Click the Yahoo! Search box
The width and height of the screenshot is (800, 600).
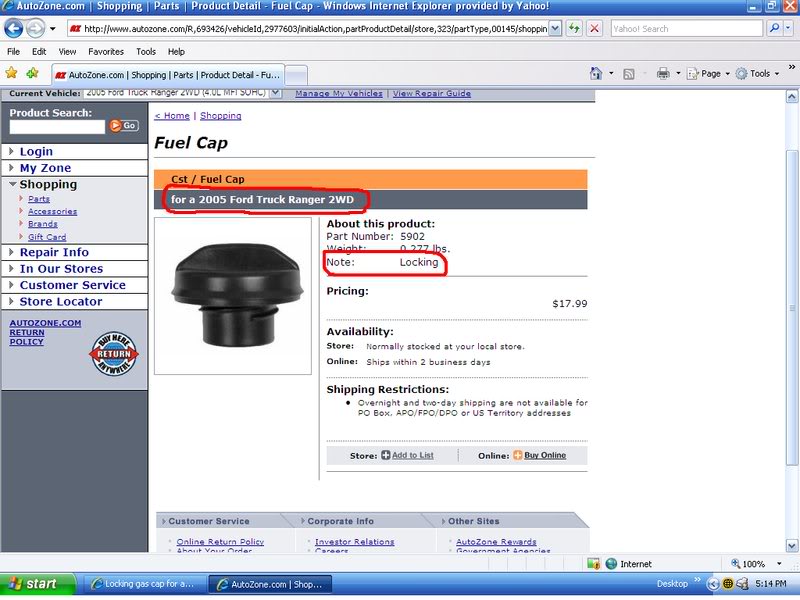(687, 29)
